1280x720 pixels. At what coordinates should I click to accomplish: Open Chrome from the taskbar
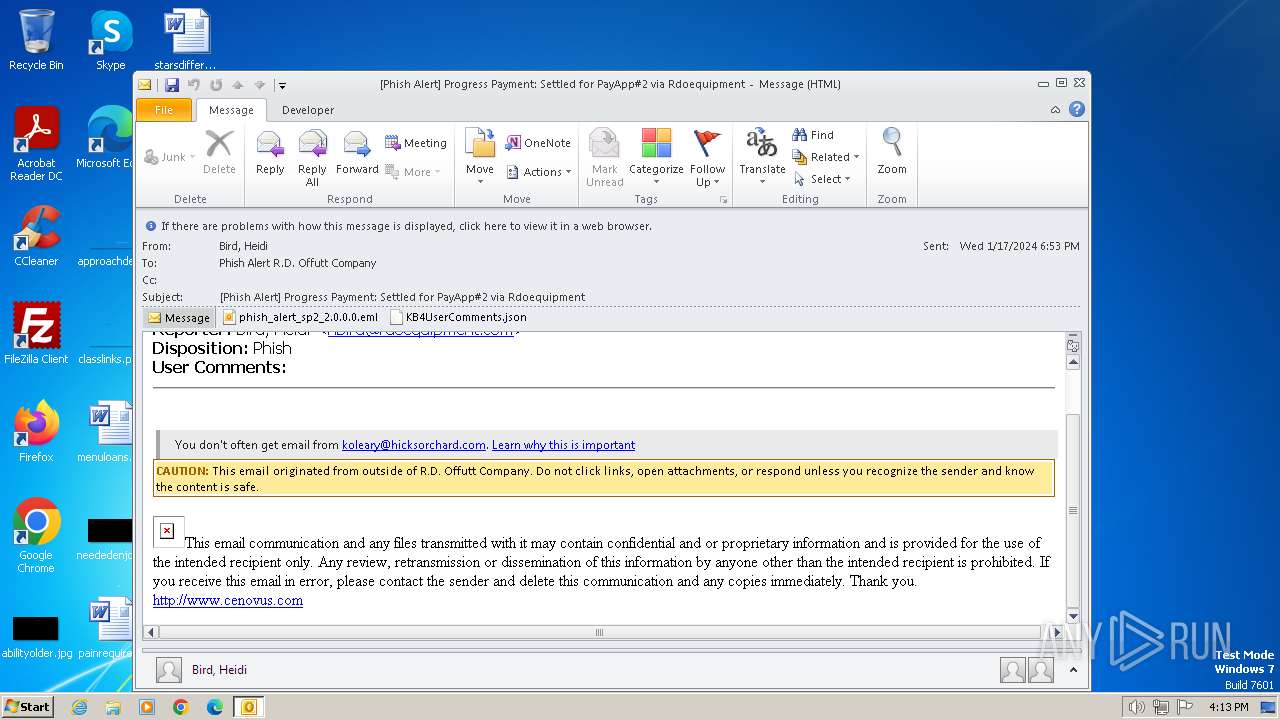point(180,707)
